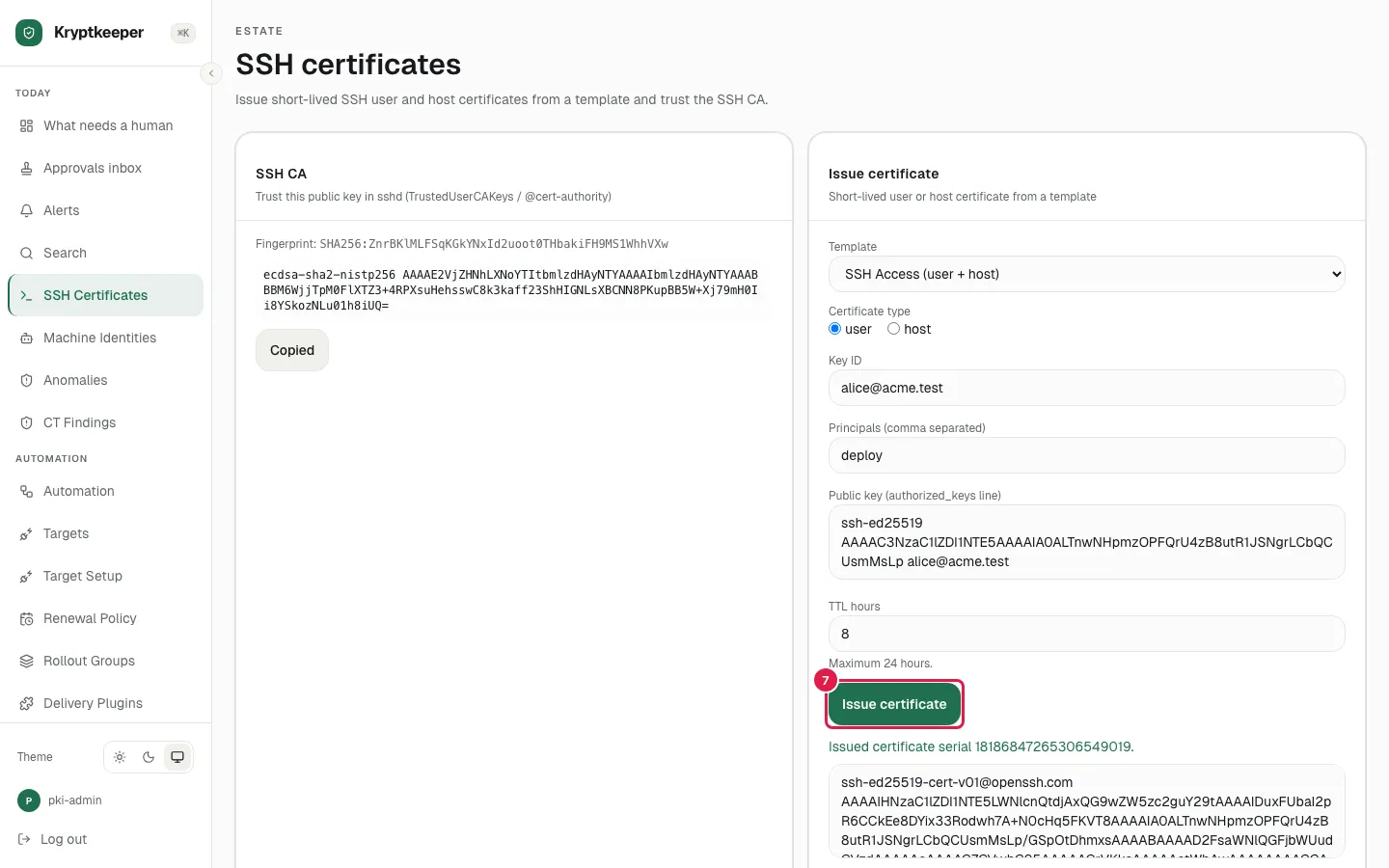This screenshot has height=868, width=1389.
Task: Click the issued certificate output text area
Action: pos(1086,811)
